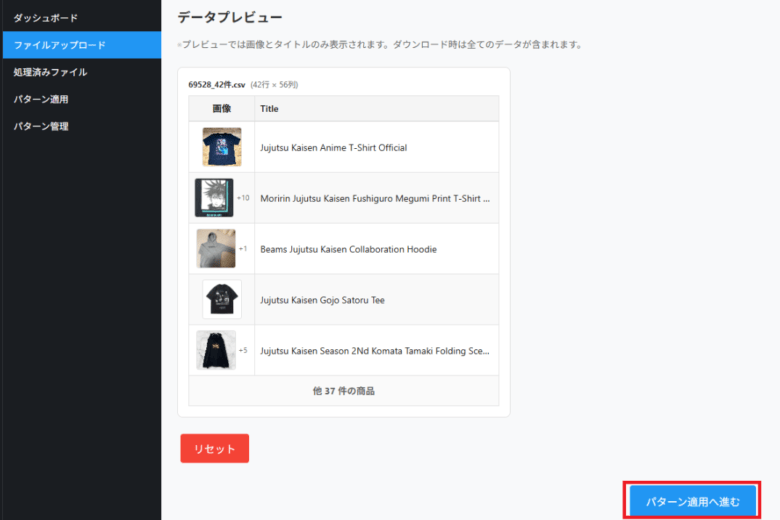Click the +1 extra image indicator
The image size is (780, 520).
(x=243, y=249)
